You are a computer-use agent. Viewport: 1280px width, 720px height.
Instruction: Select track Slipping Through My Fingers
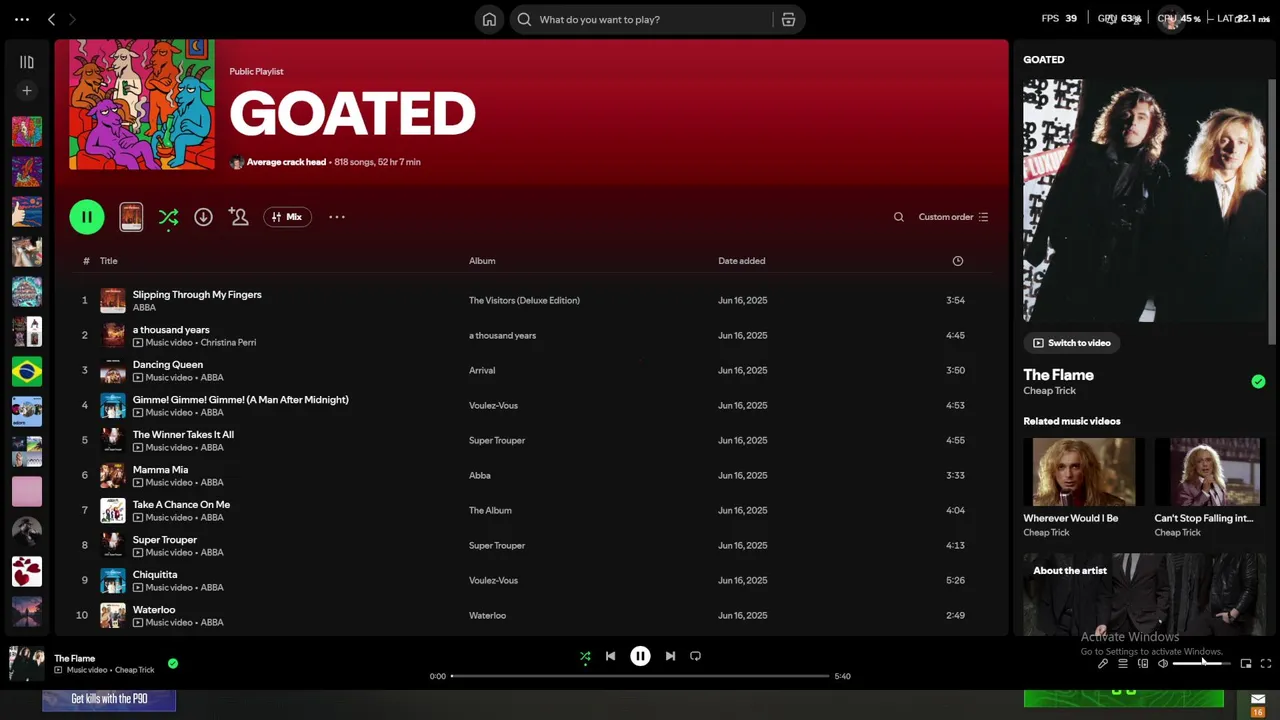197,294
